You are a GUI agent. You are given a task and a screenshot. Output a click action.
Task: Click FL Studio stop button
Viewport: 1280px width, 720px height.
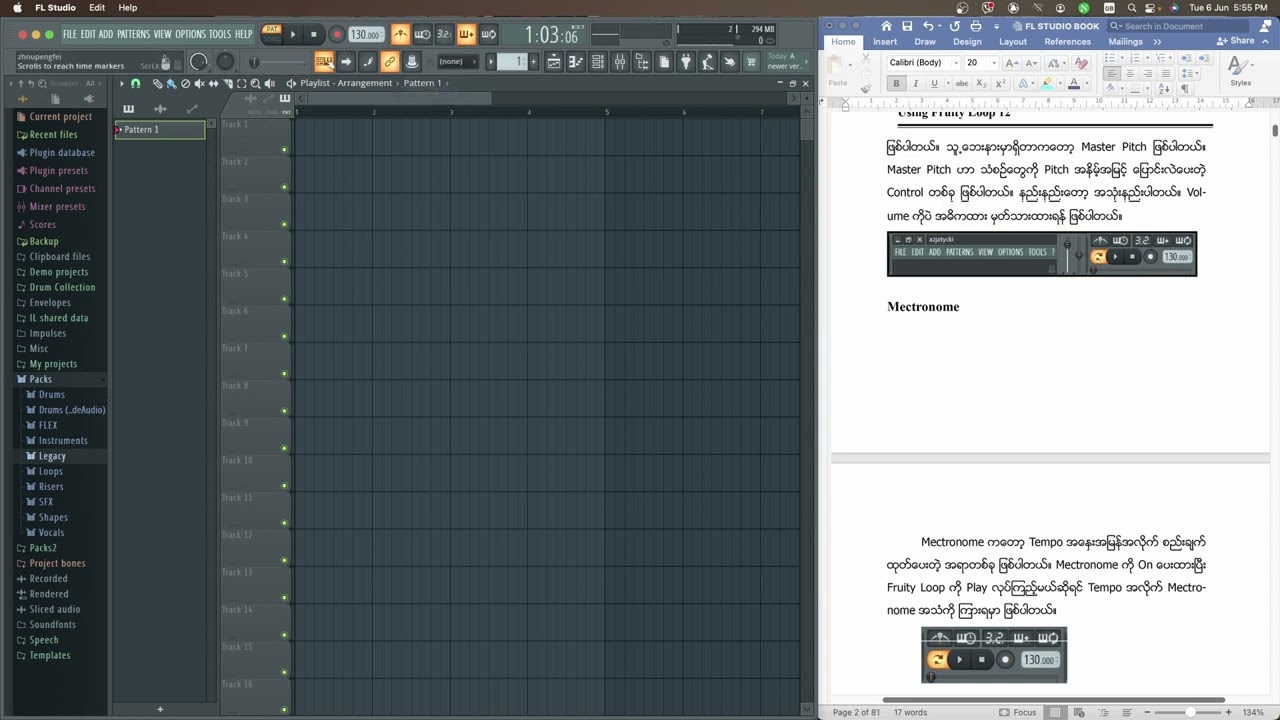(314, 34)
